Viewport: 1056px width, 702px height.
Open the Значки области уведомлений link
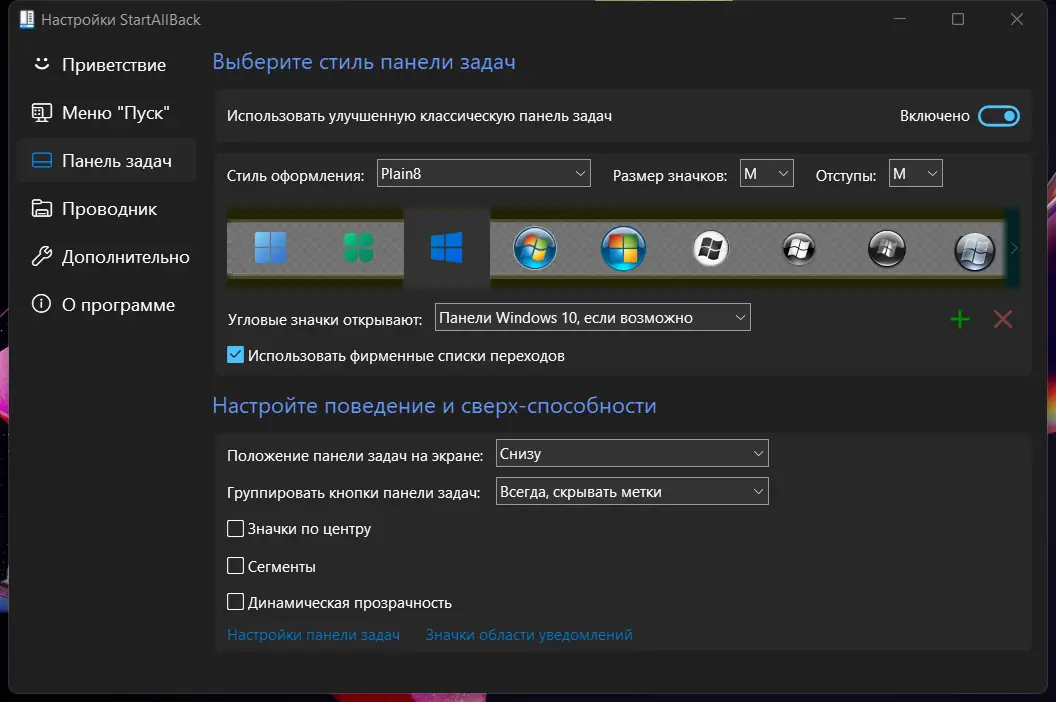point(528,634)
